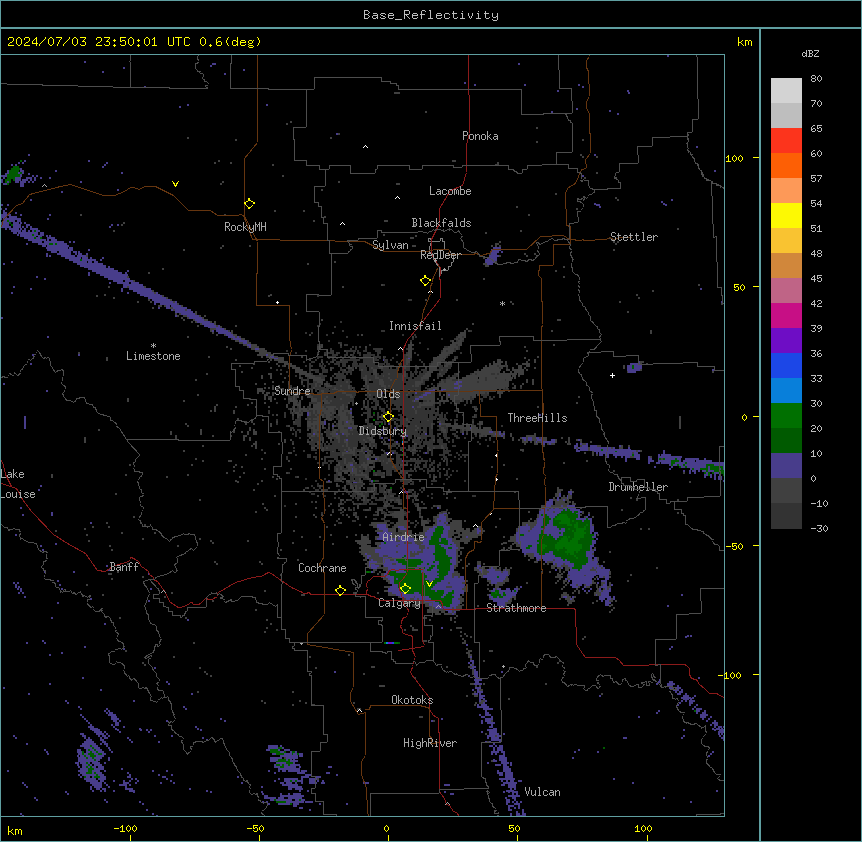Click the Blackfalds city label

(x=441, y=223)
